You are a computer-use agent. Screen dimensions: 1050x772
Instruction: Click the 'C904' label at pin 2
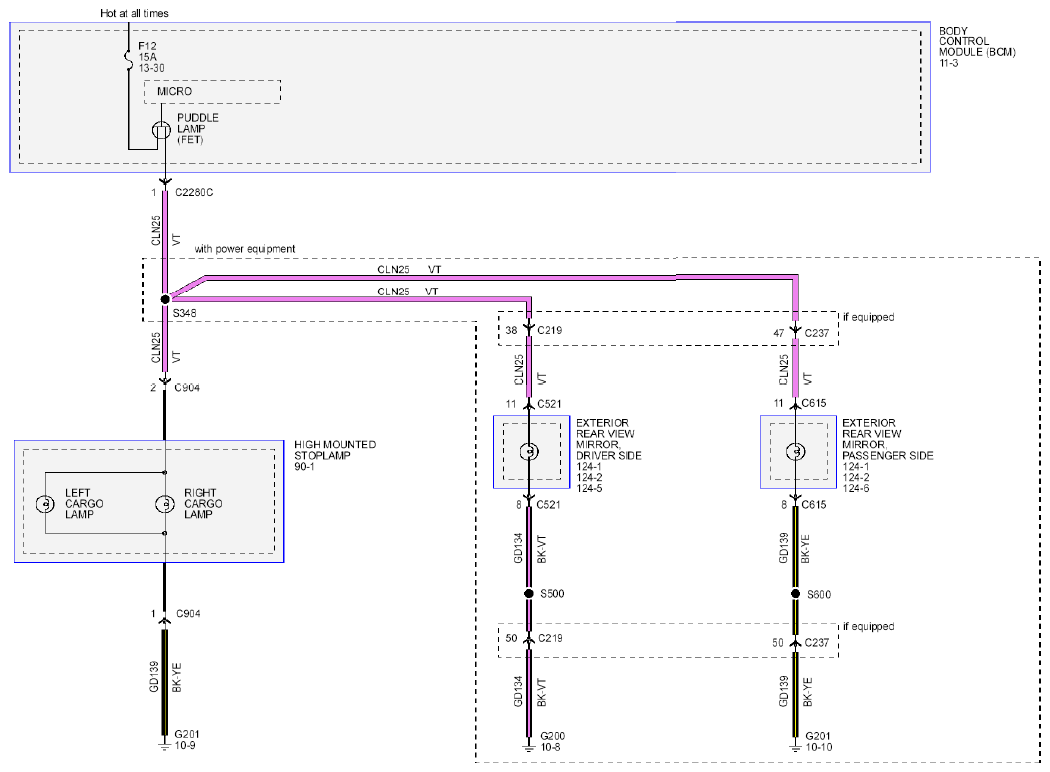(187, 387)
